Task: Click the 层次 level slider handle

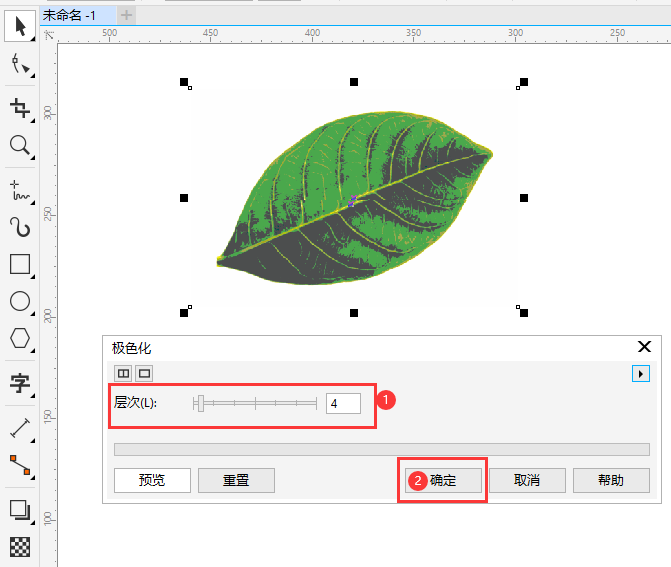Action: [x=201, y=404]
